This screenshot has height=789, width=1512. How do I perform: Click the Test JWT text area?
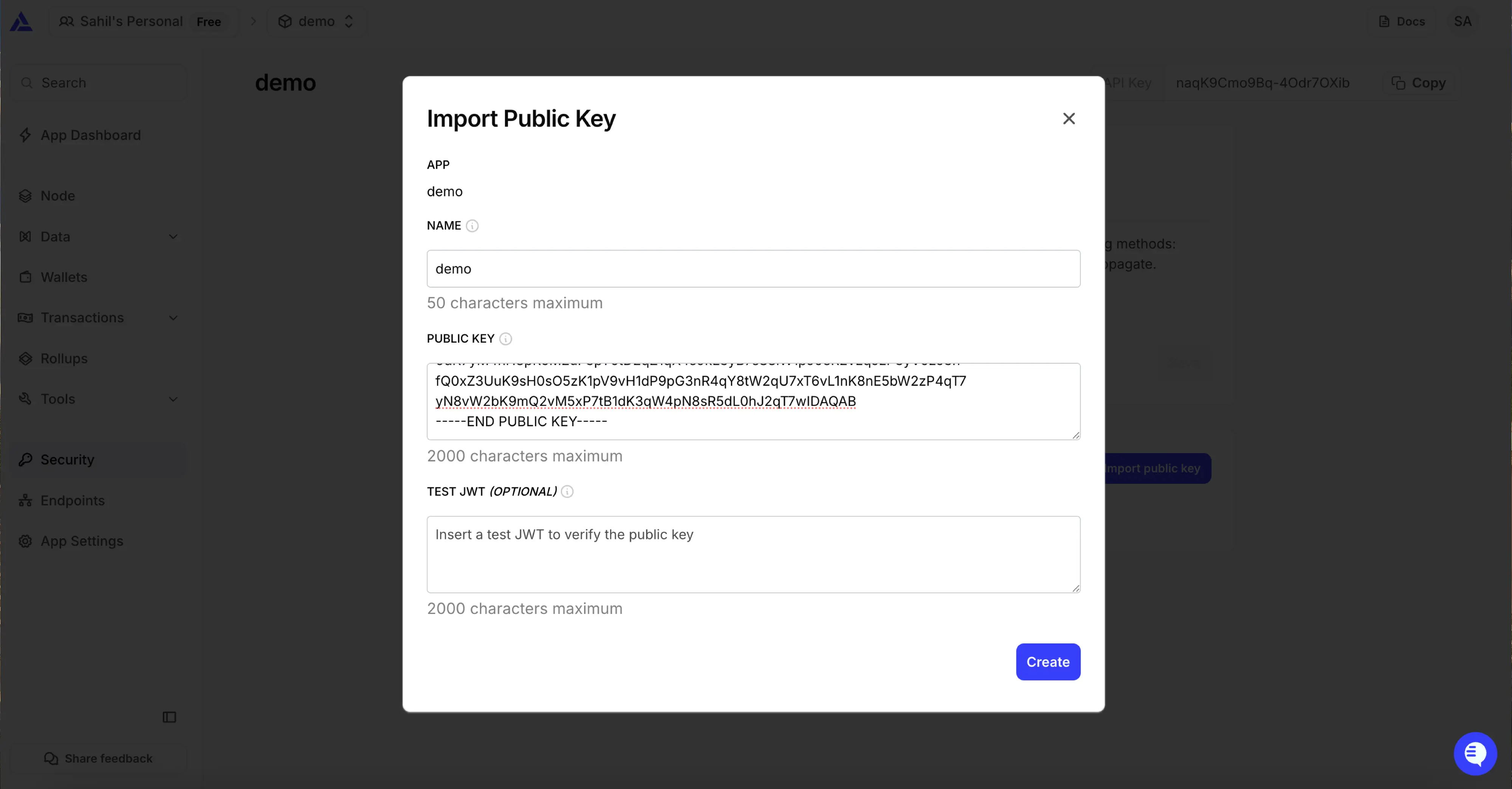point(753,554)
